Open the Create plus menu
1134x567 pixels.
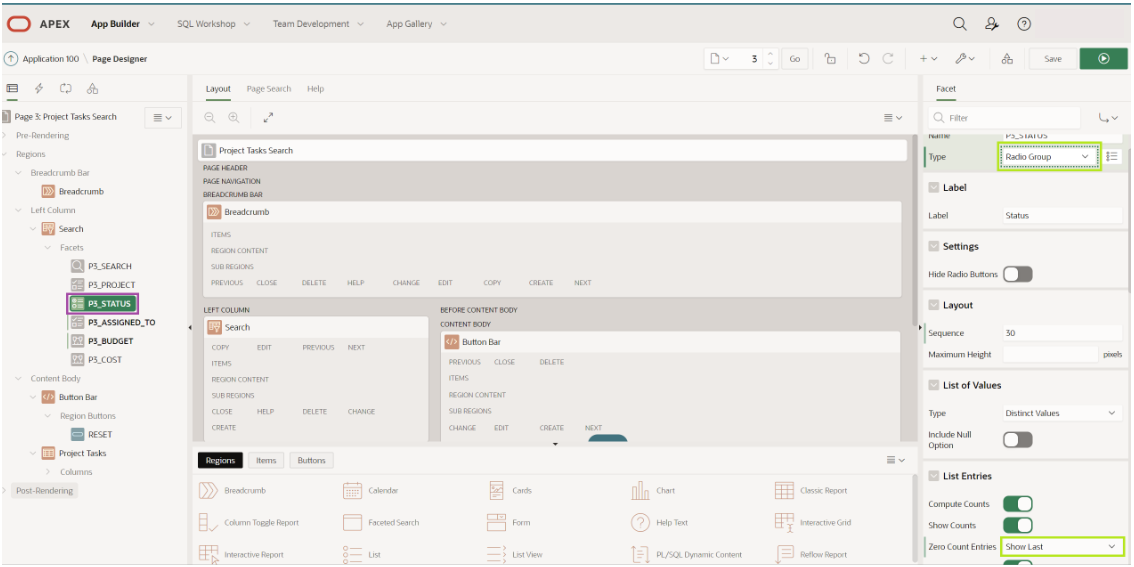tap(928, 59)
